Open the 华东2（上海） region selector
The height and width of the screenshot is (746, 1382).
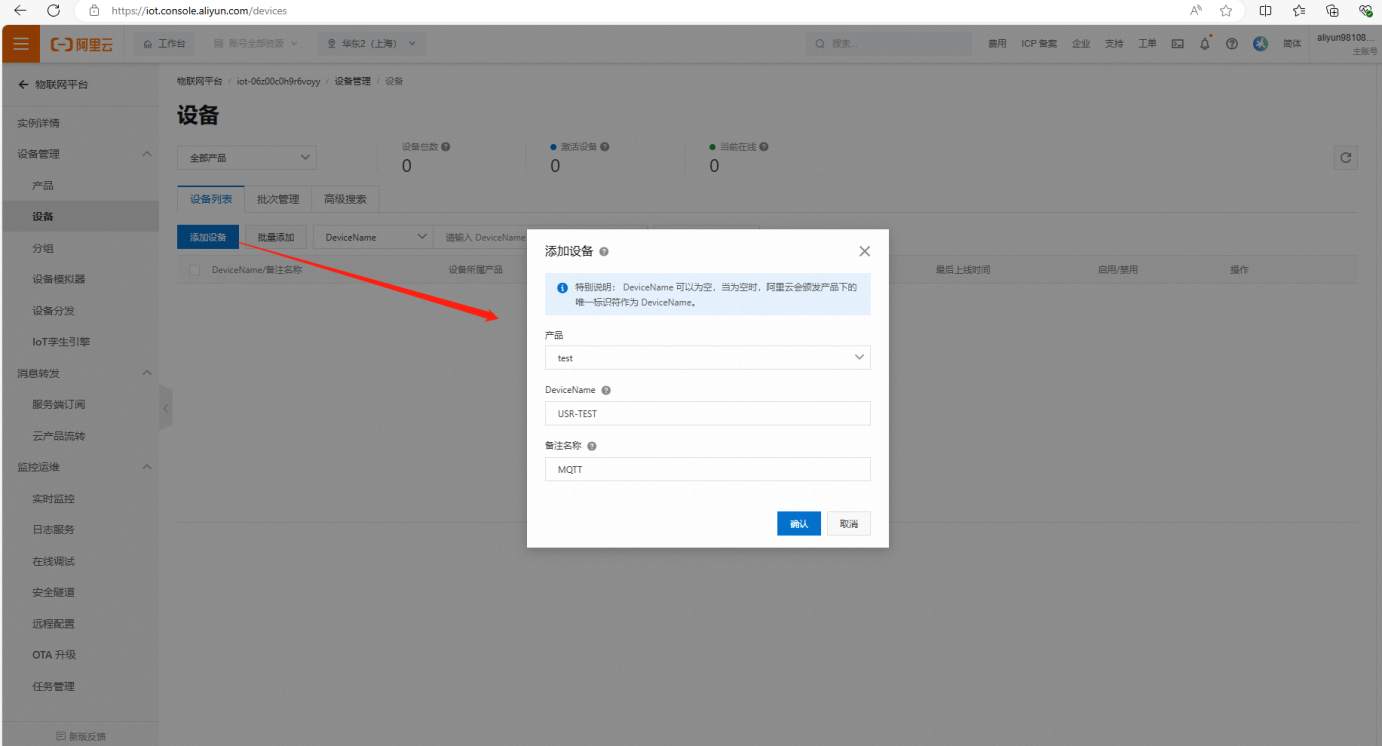pos(371,44)
